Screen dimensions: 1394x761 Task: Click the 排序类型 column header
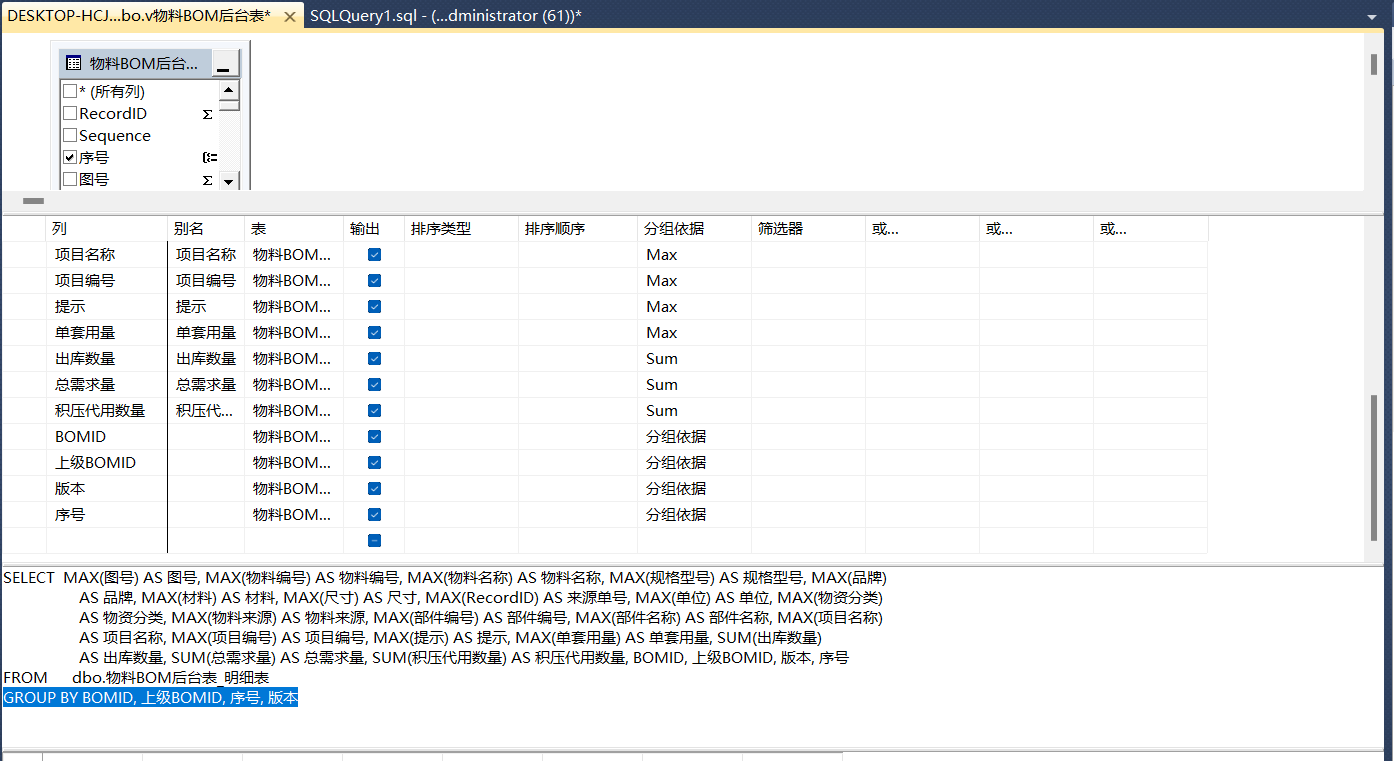pyautogui.click(x=460, y=229)
